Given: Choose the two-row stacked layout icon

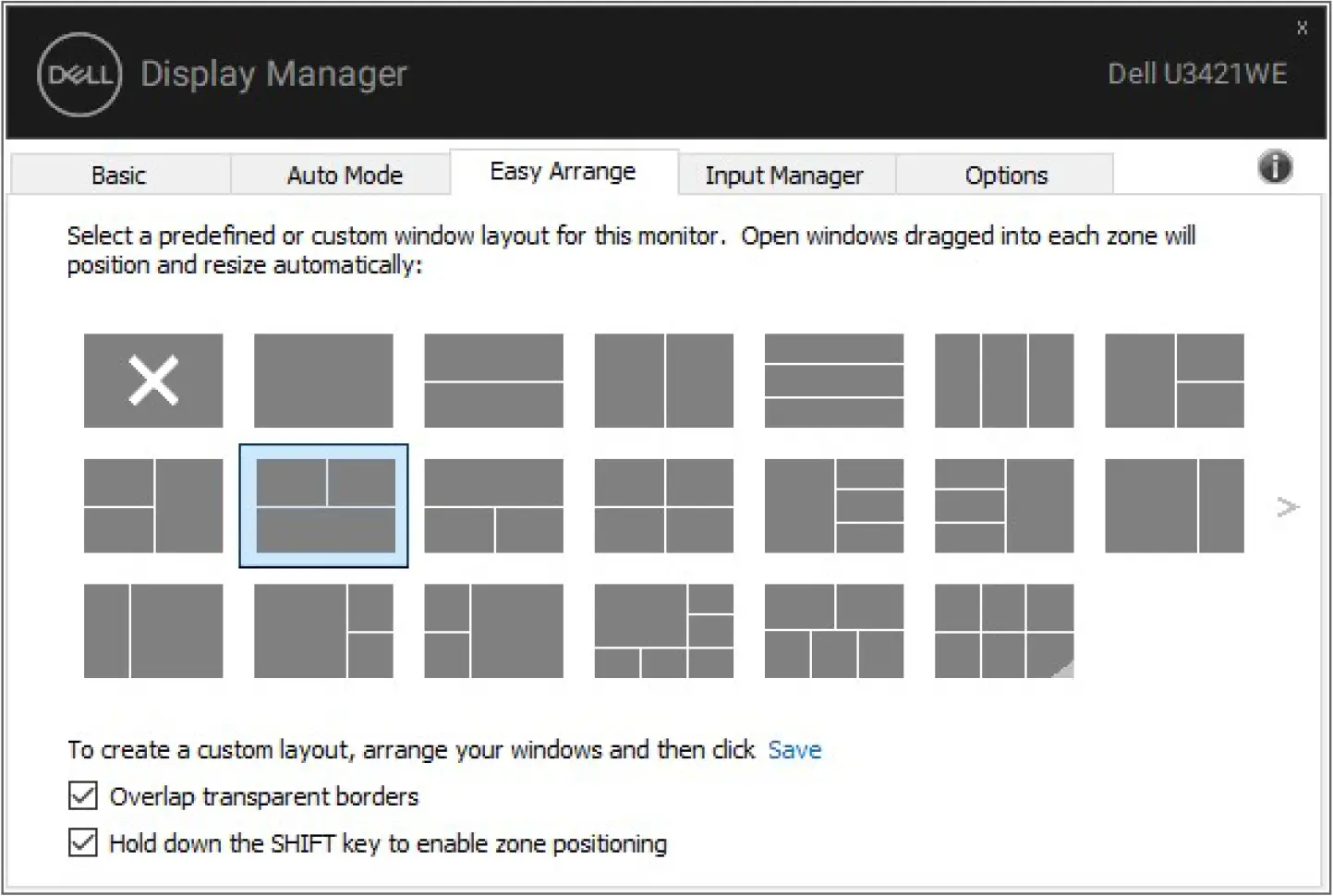Looking at the screenshot, I should coord(493,381).
